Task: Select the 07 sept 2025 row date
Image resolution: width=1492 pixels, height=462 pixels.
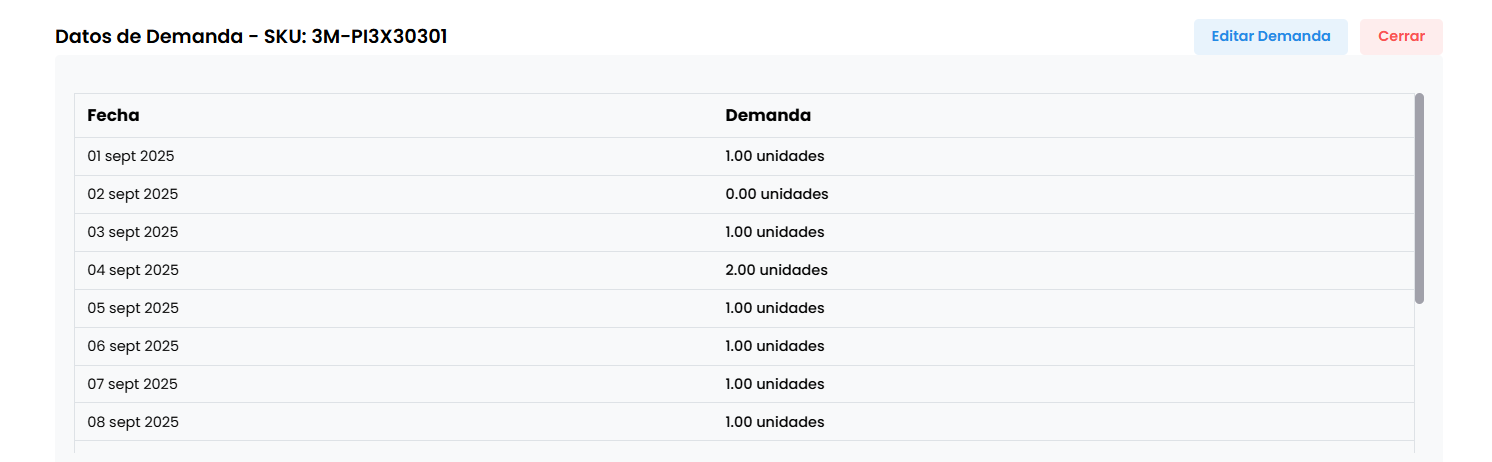Action: point(133,385)
